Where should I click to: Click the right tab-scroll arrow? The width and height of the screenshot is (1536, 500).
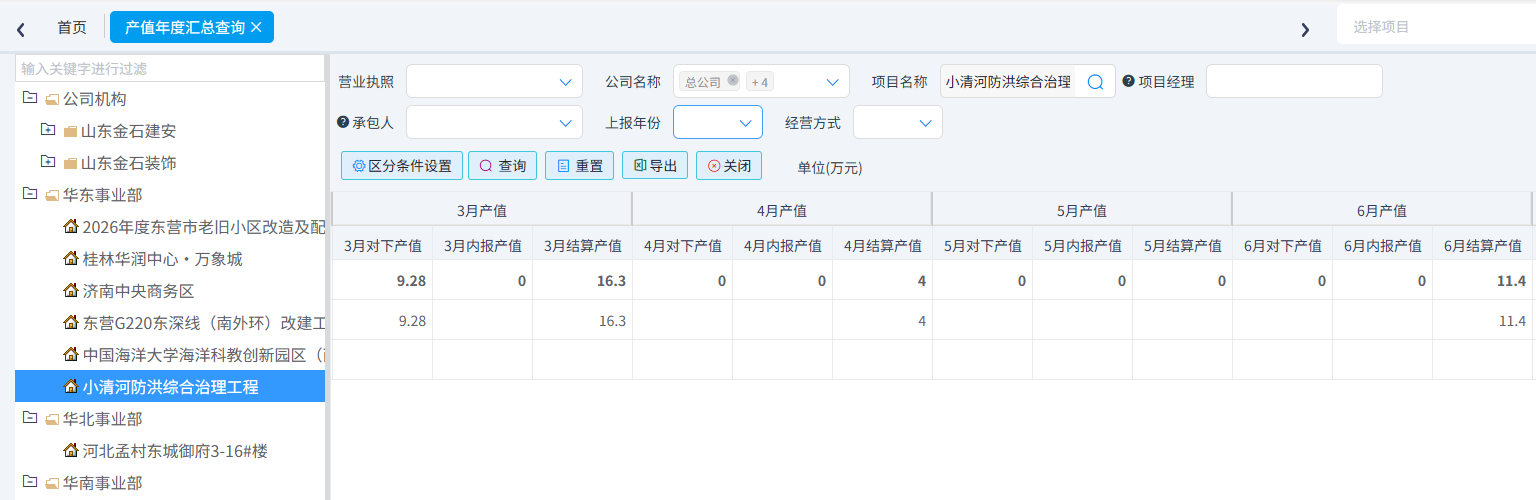1305,29
